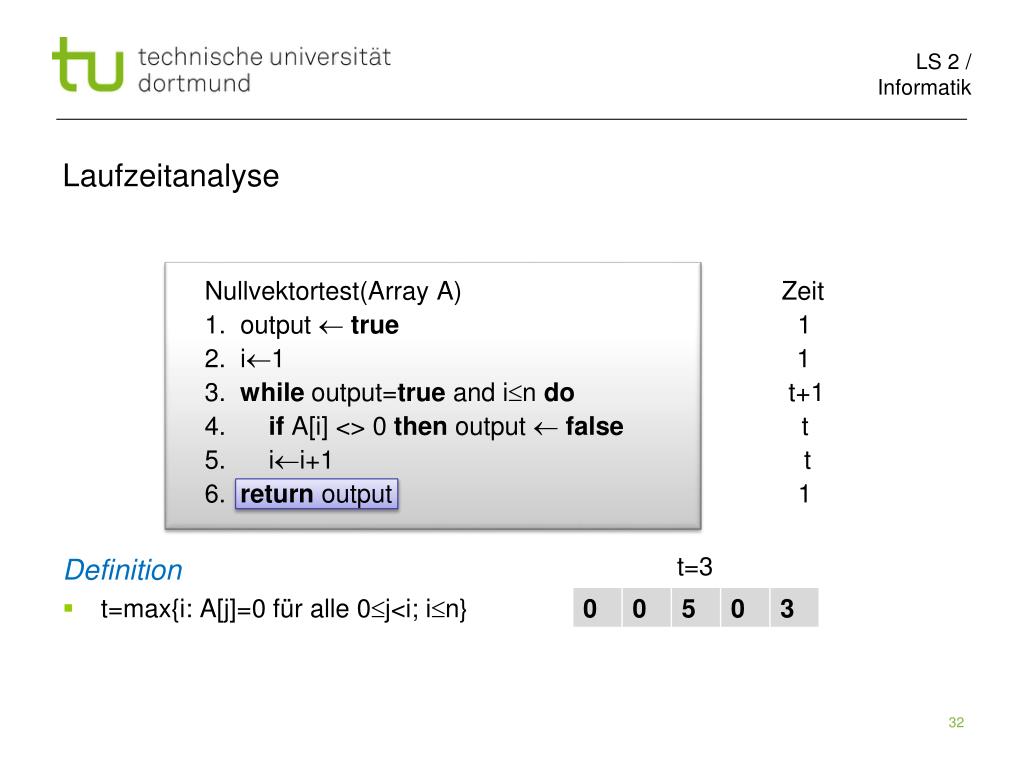Viewport: 1024px width, 768px height.
Task: Click the page number 32
Action: click(956, 722)
